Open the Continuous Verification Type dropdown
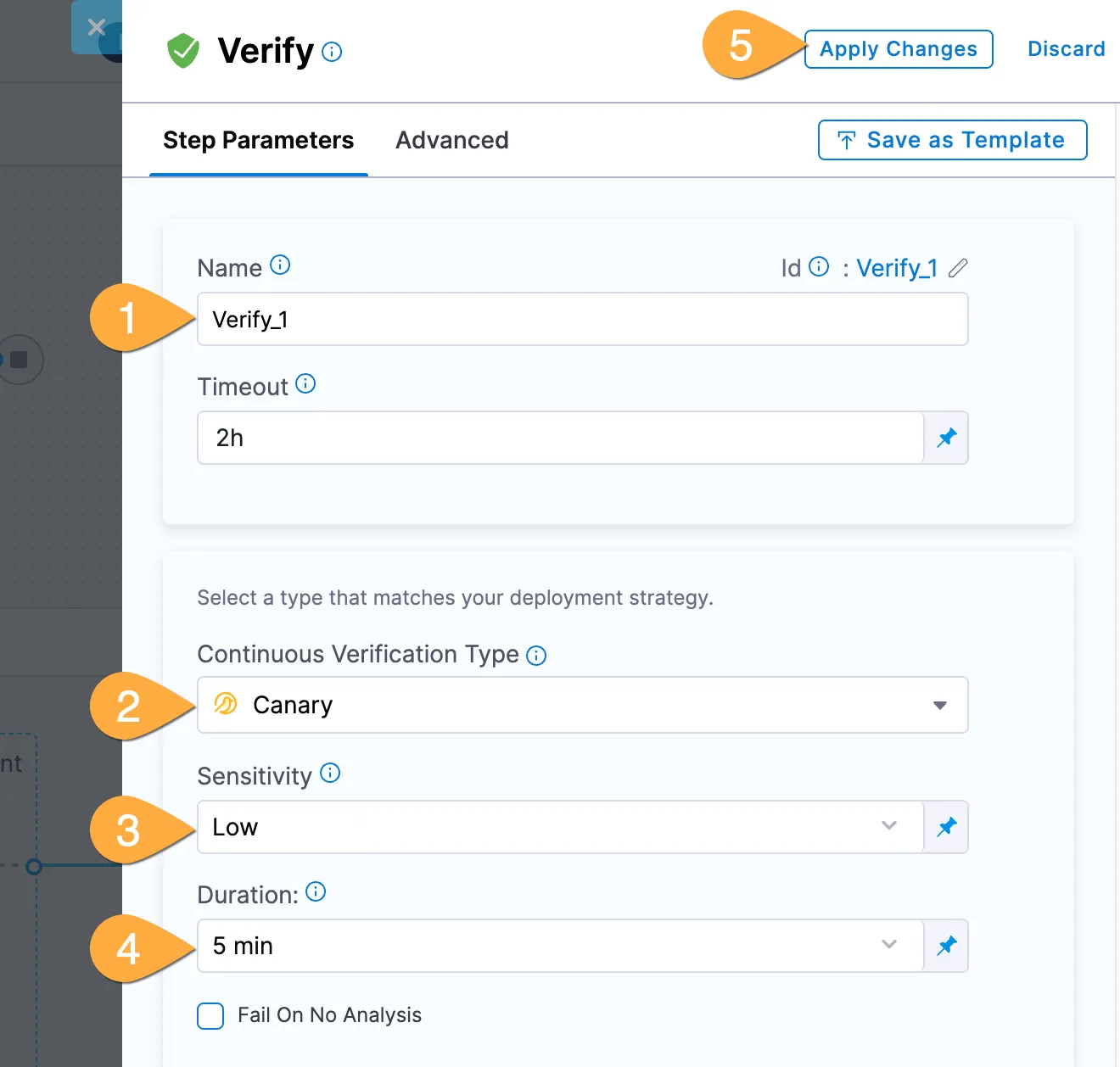The image size is (1120, 1067). click(582, 705)
